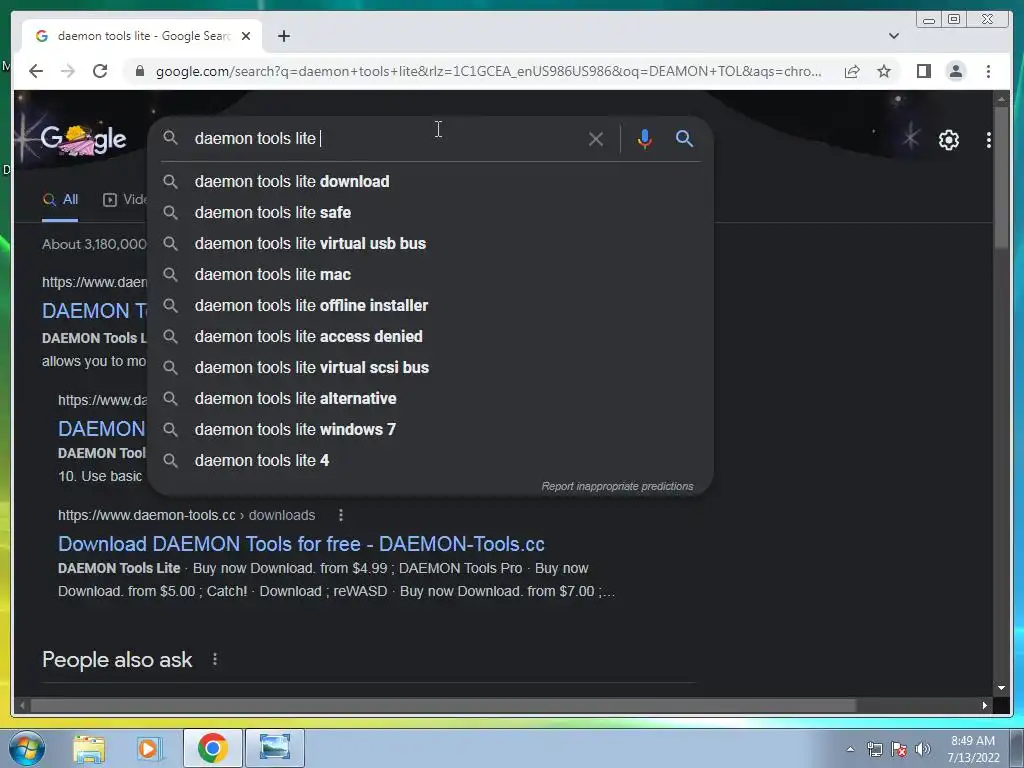This screenshot has height=768, width=1024.
Task: Open the network tray icon
Action: point(874,749)
